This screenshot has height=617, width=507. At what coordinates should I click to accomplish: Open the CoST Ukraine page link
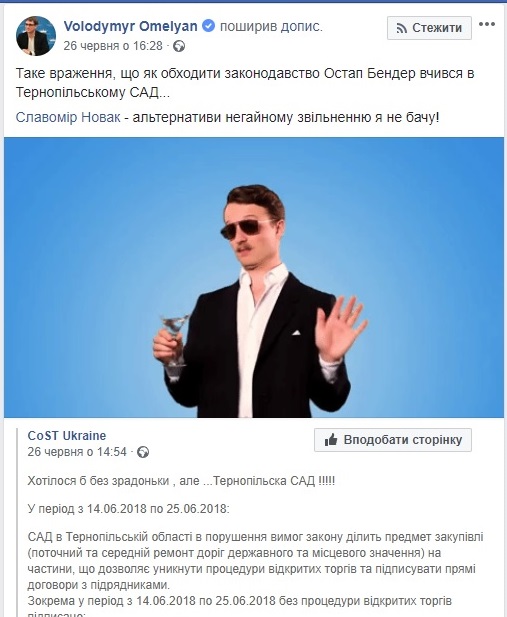pyautogui.click(x=67, y=436)
